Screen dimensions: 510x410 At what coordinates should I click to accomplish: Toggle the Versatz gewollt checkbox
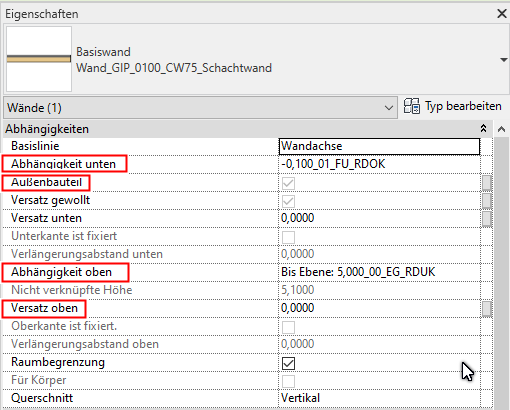tap(288, 201)
